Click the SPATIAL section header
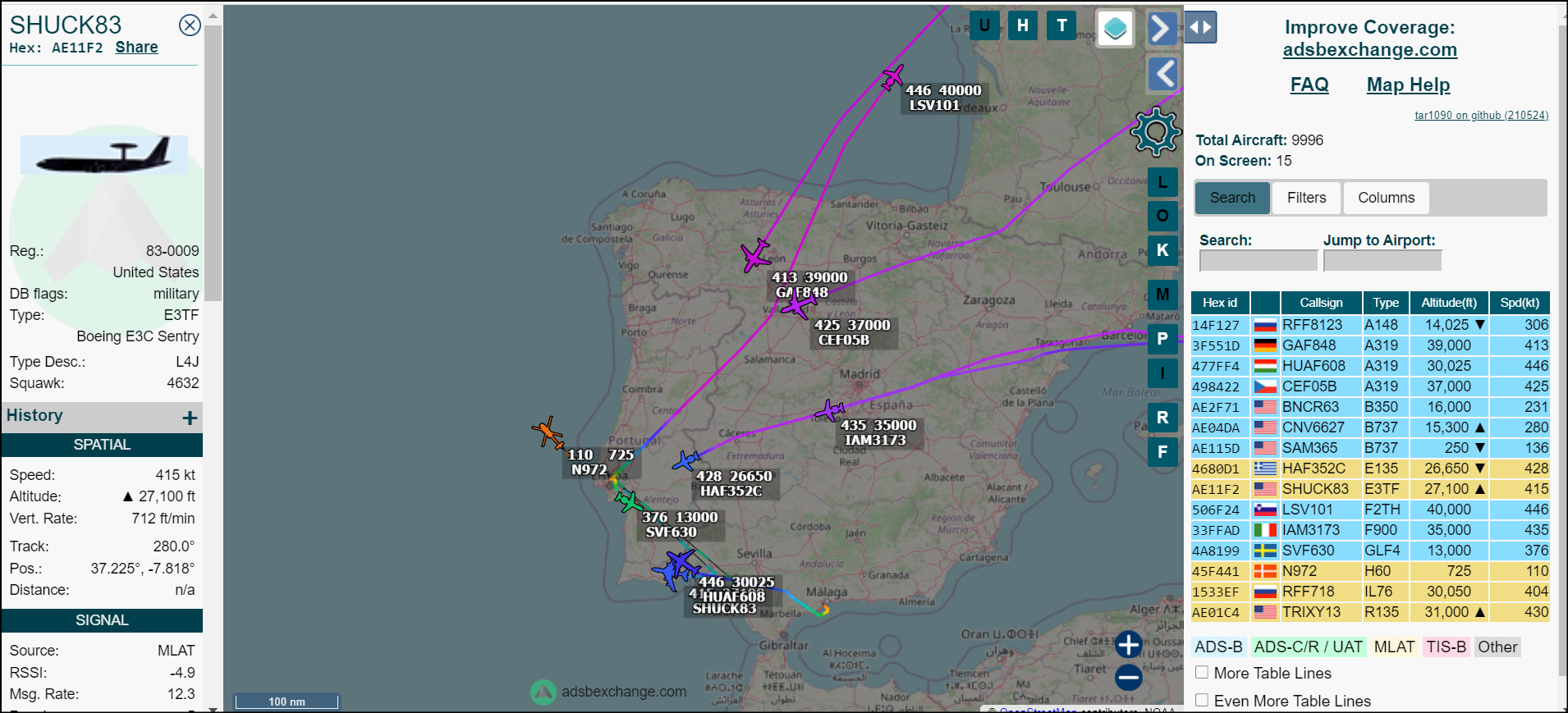The image size is (1568, 713). point(102,445)
